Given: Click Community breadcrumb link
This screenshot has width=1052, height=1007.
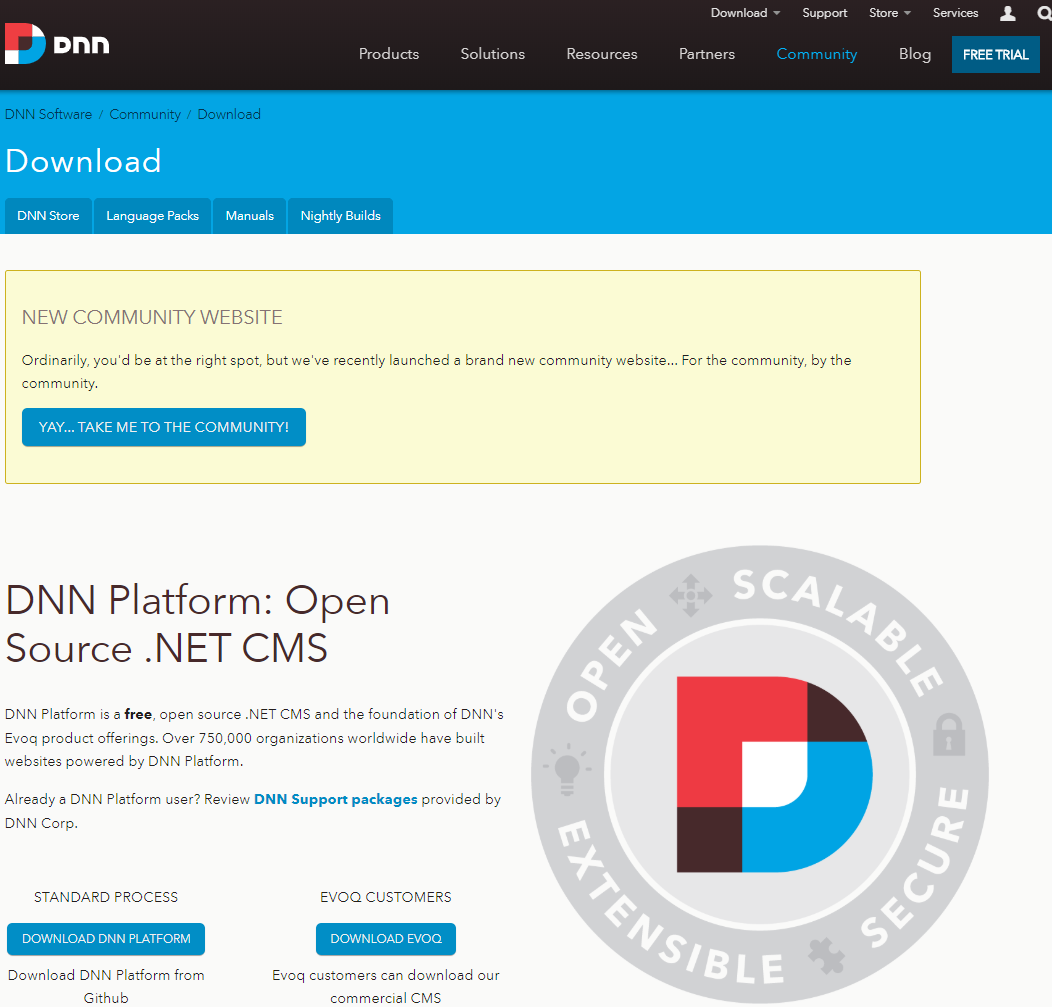Looking at the screenshot, I should coord(145,115).
